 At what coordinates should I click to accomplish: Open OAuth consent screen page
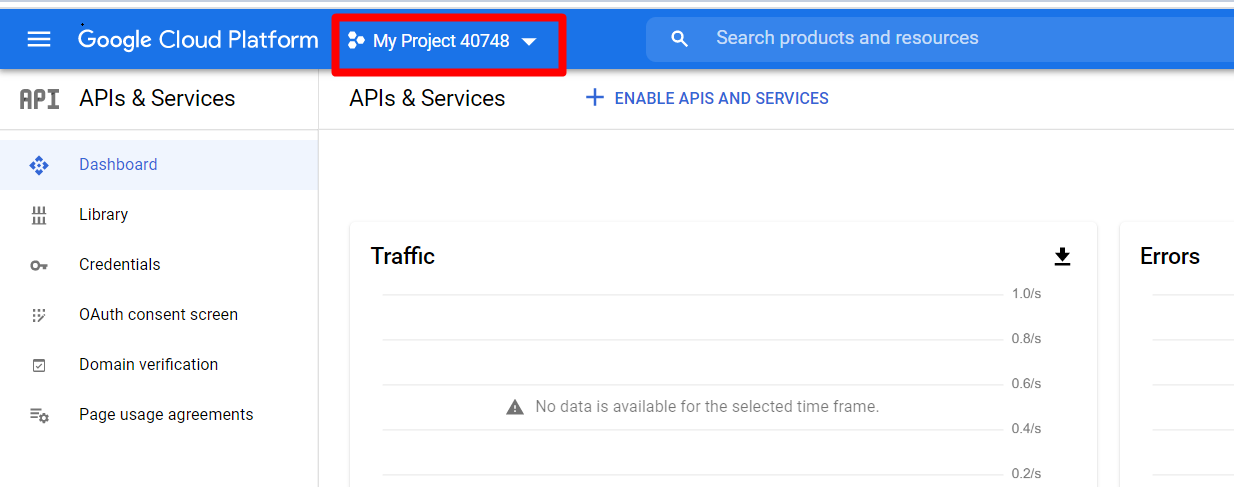tap(159, 315)
